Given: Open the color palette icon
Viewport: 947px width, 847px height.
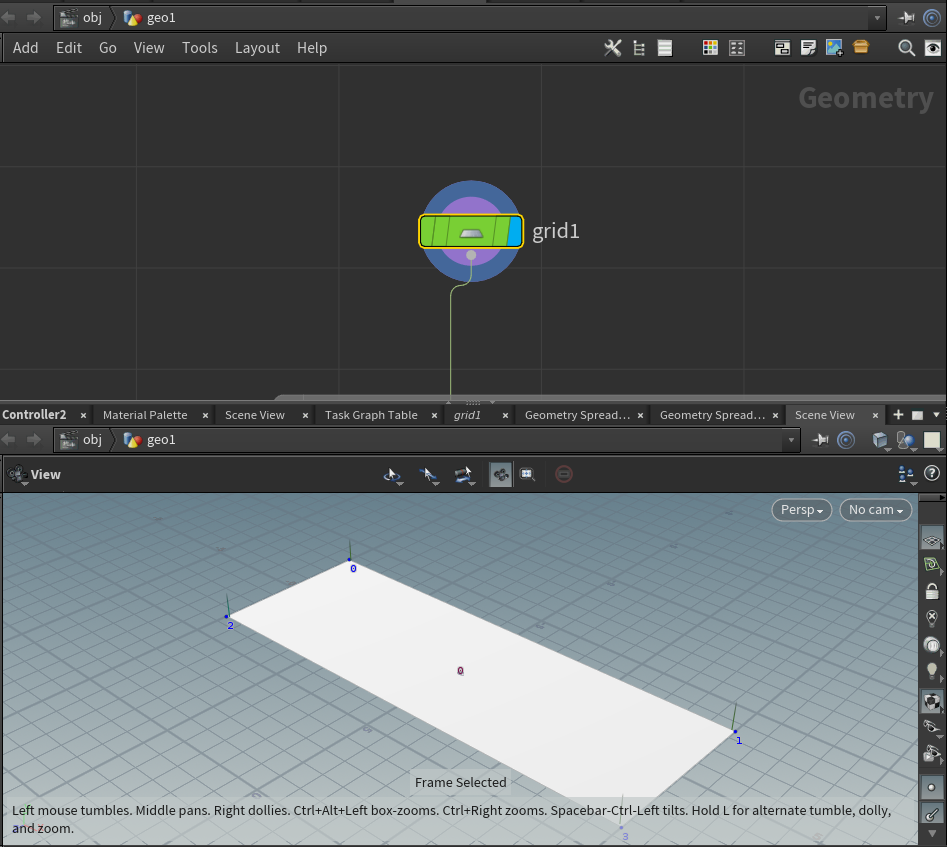Looking at the screenshot, I should pos(710,48).
